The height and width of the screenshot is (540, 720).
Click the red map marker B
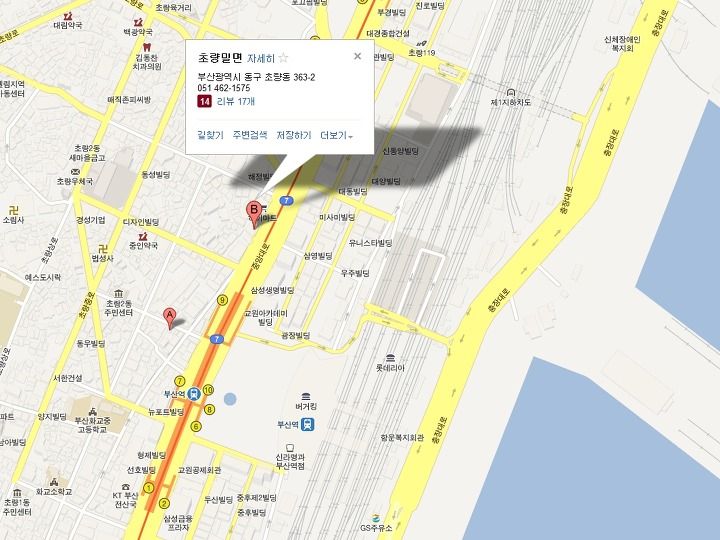click(253, 214)
